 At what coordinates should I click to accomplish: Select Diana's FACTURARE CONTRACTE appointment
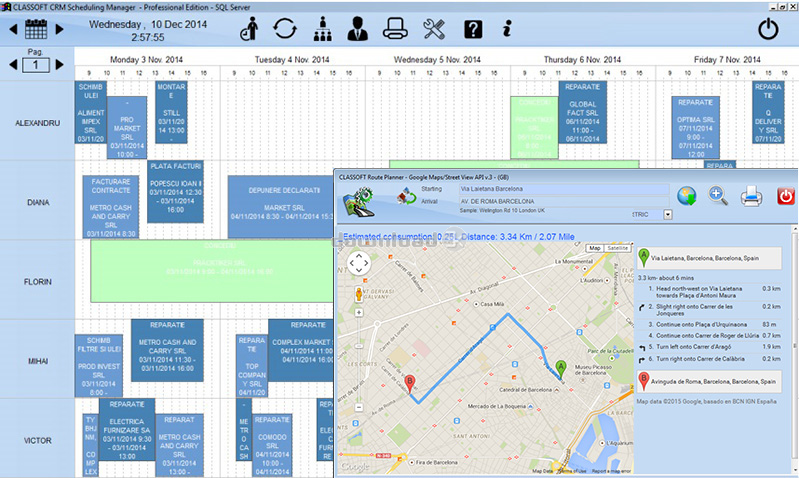[x=111, y=207]
